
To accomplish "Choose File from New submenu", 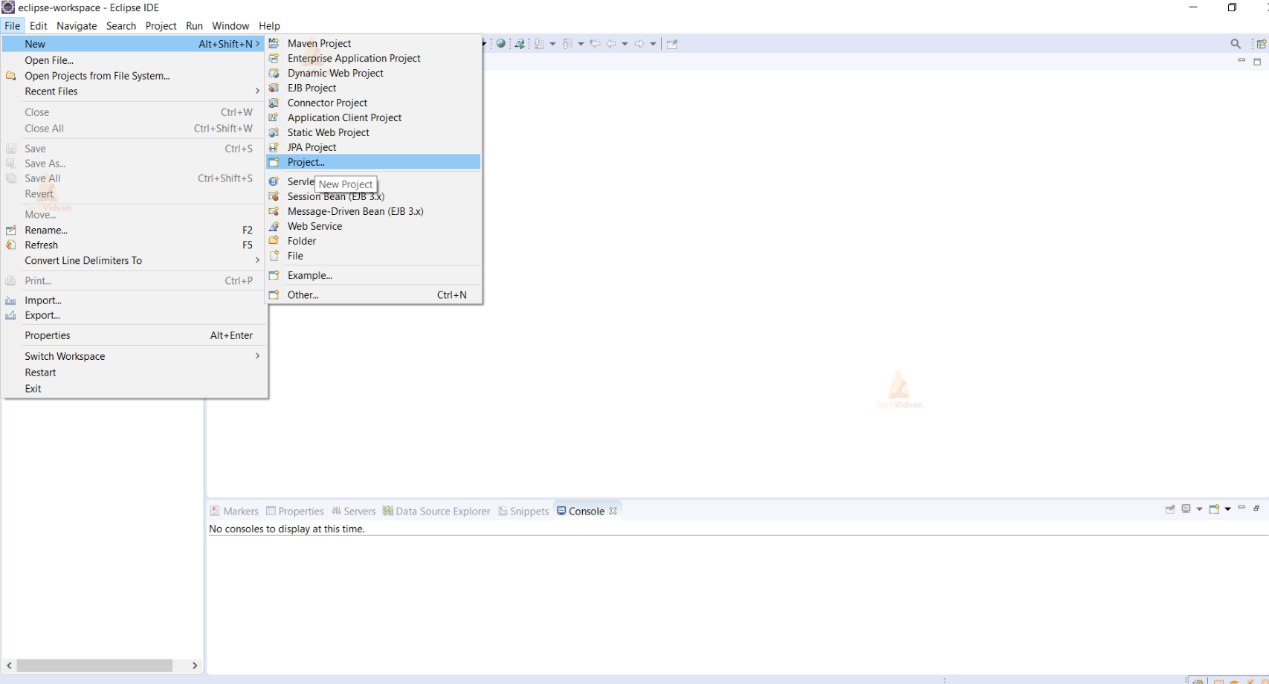I will [373, 256].
